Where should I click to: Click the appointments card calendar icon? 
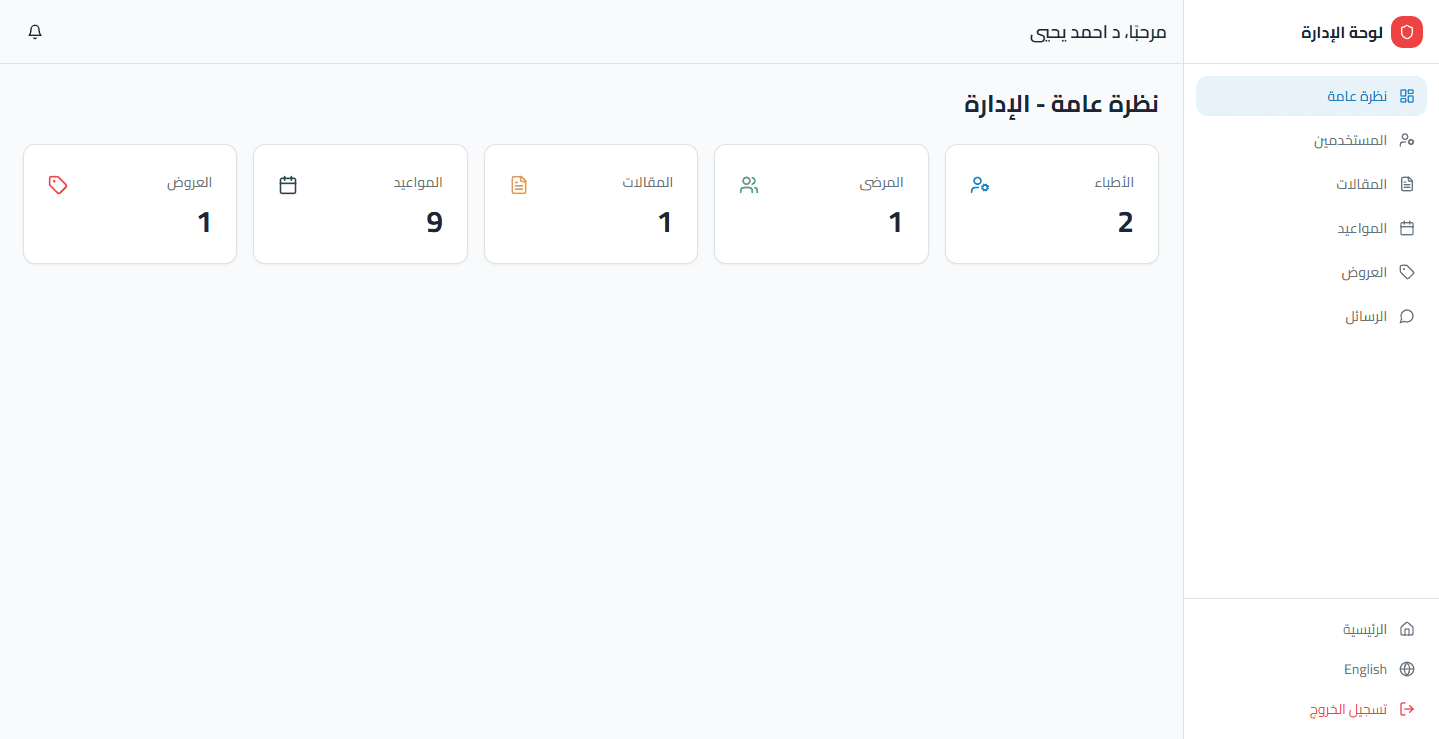(x=288, y=185)
